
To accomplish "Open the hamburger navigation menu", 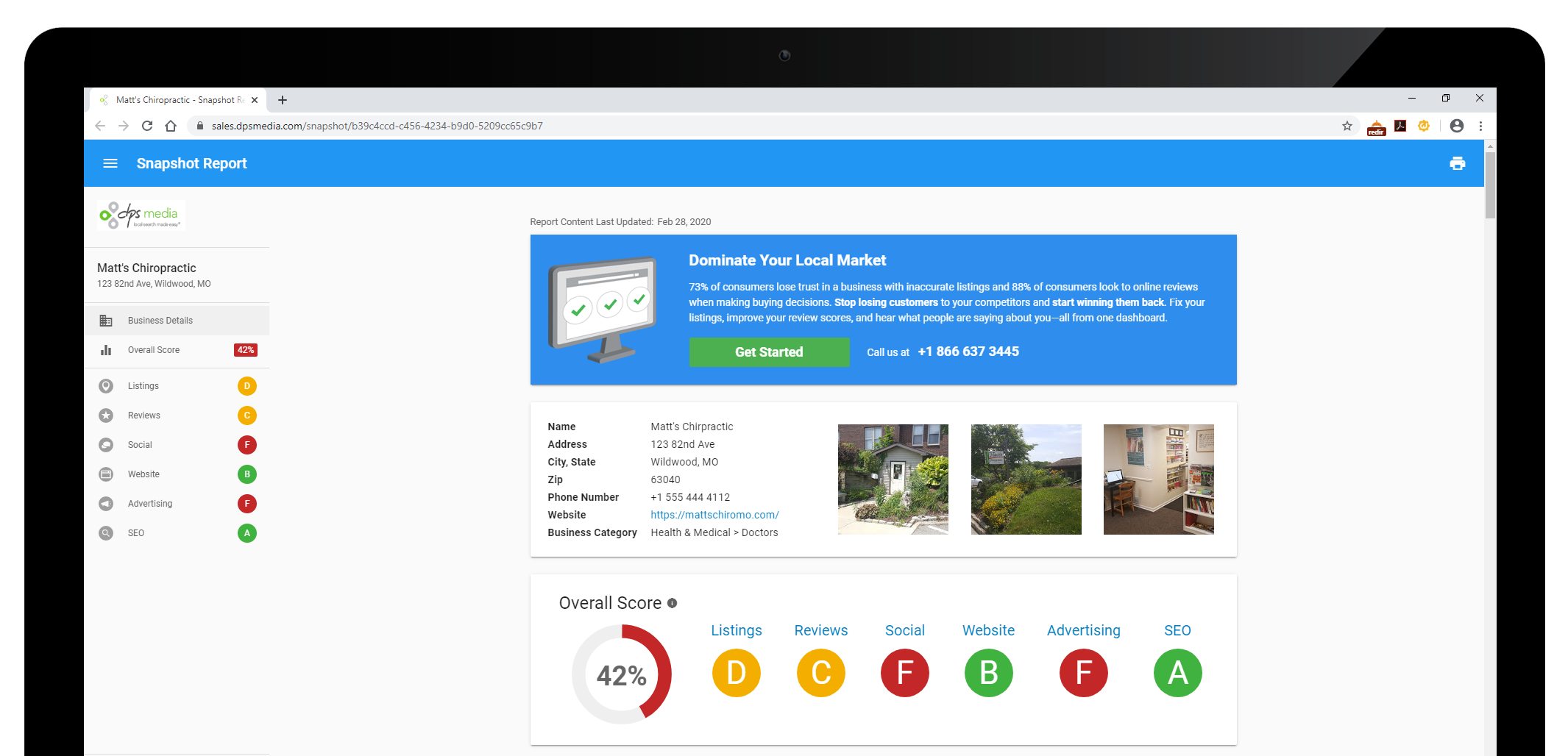I will (x=110, y=163).
